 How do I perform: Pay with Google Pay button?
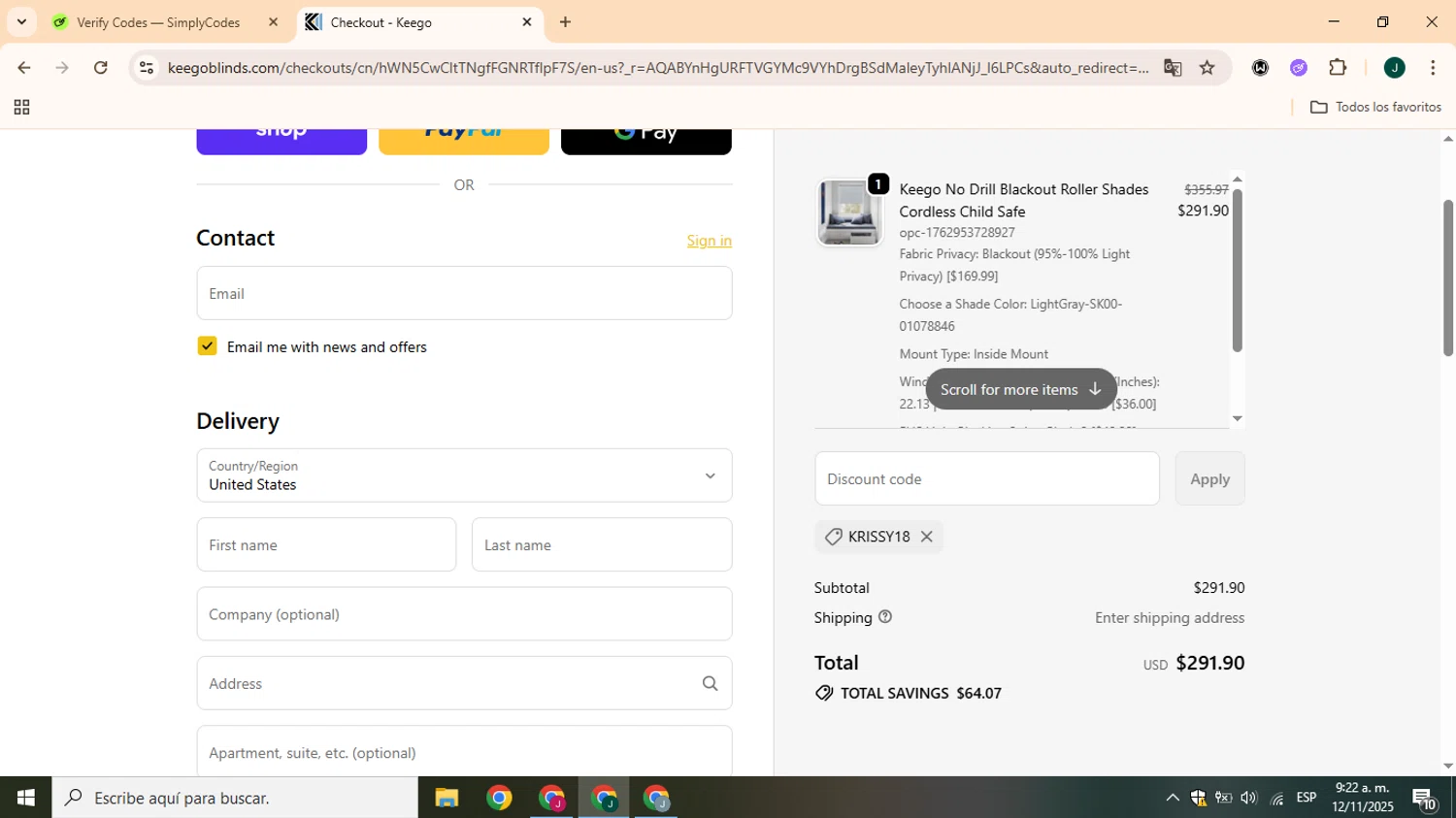pos(646,141)
